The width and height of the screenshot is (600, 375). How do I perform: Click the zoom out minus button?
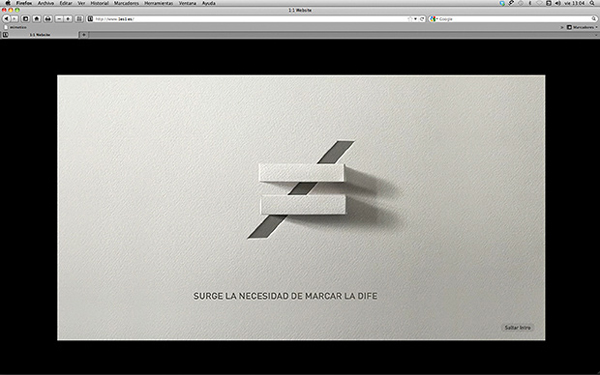[59, 19]
